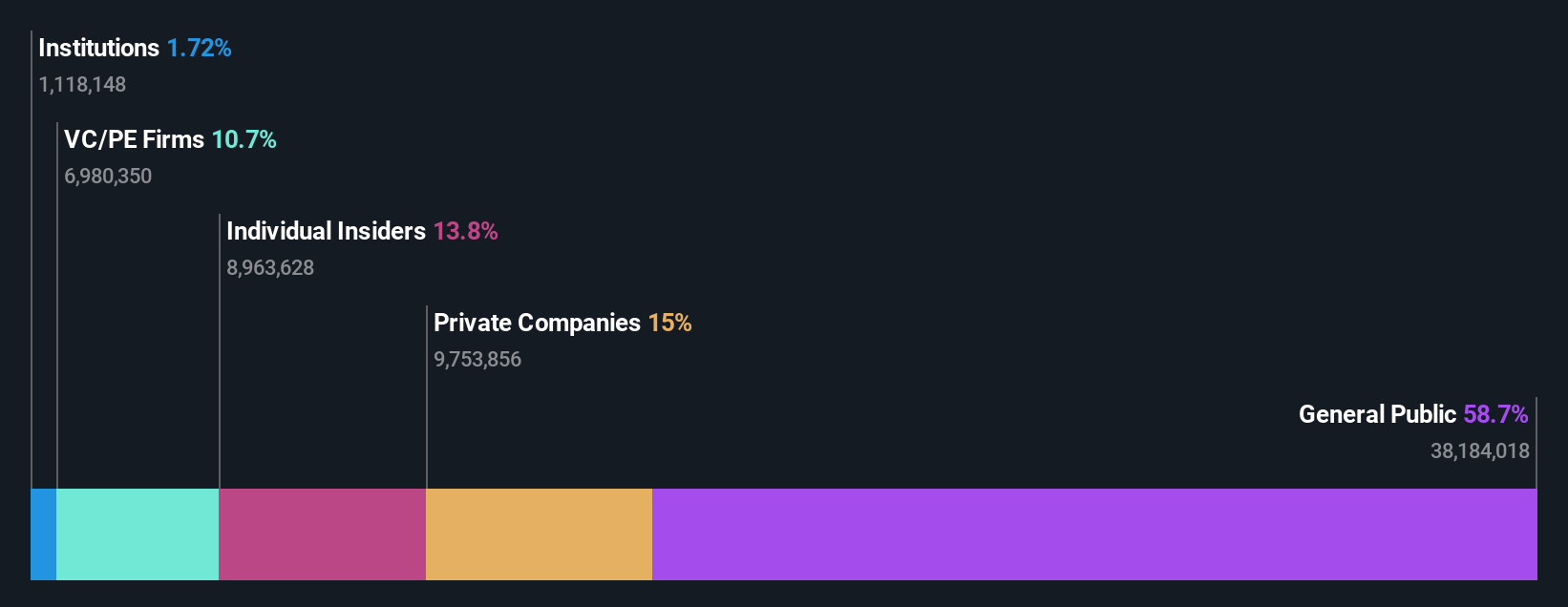
Task: Select the teal VC/PE Firms bar segment
Action: tap(138, 534)
